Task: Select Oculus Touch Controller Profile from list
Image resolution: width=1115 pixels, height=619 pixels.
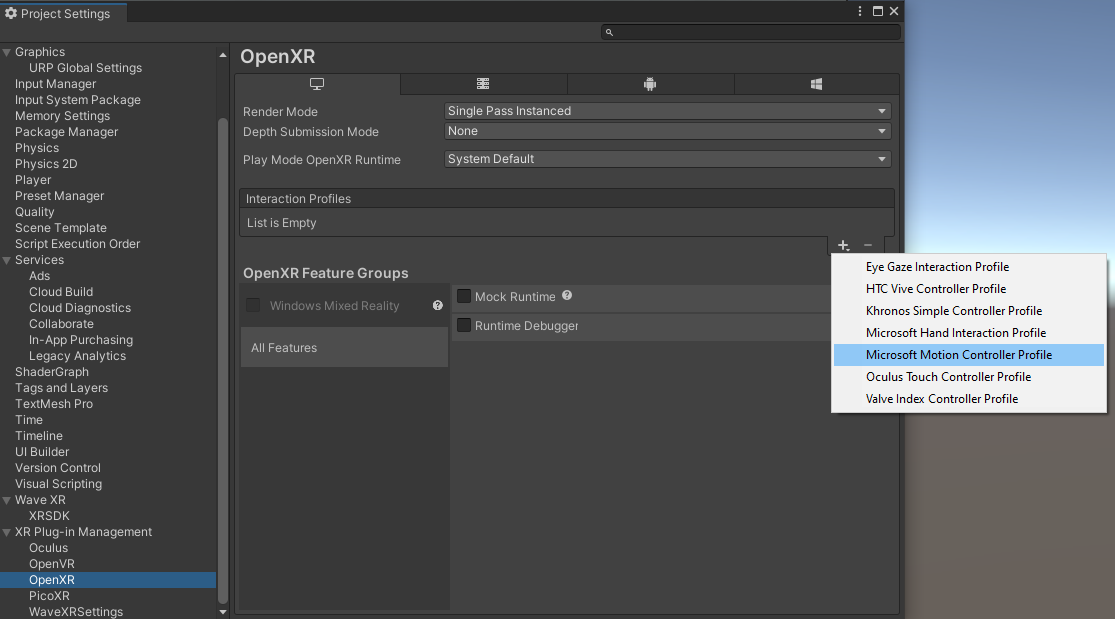Action: click(948, 377)
